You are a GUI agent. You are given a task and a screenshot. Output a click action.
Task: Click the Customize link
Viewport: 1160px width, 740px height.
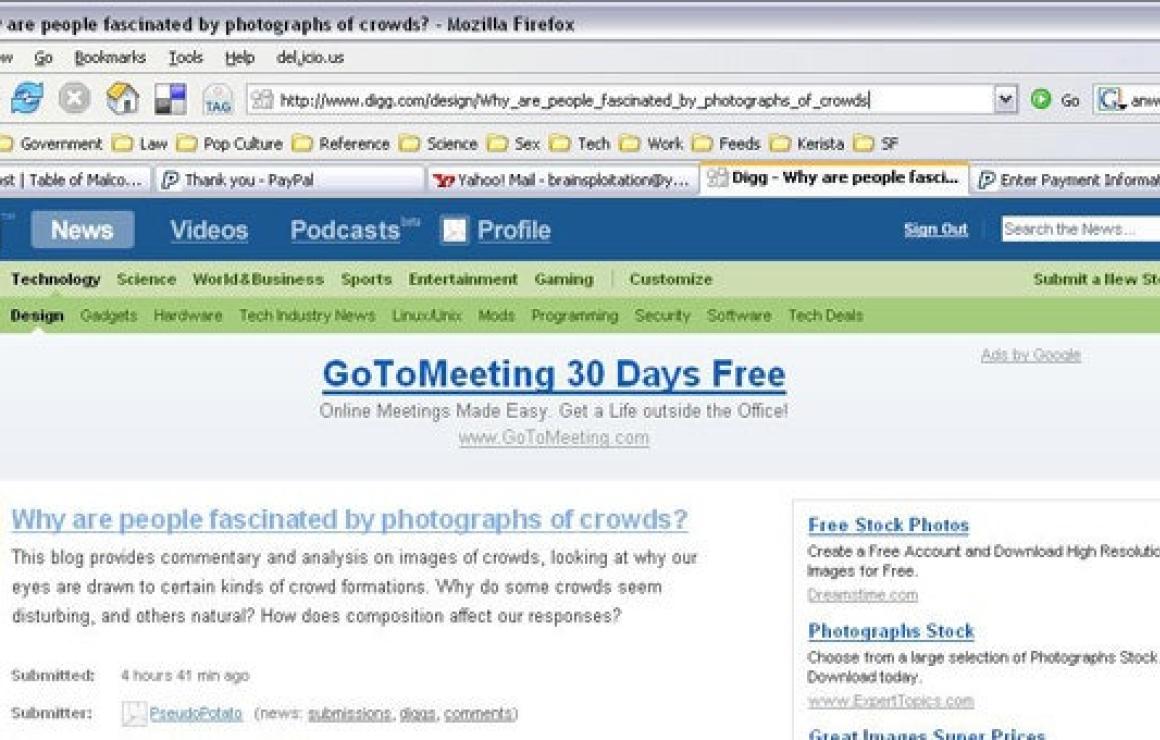tap(670, 279)
